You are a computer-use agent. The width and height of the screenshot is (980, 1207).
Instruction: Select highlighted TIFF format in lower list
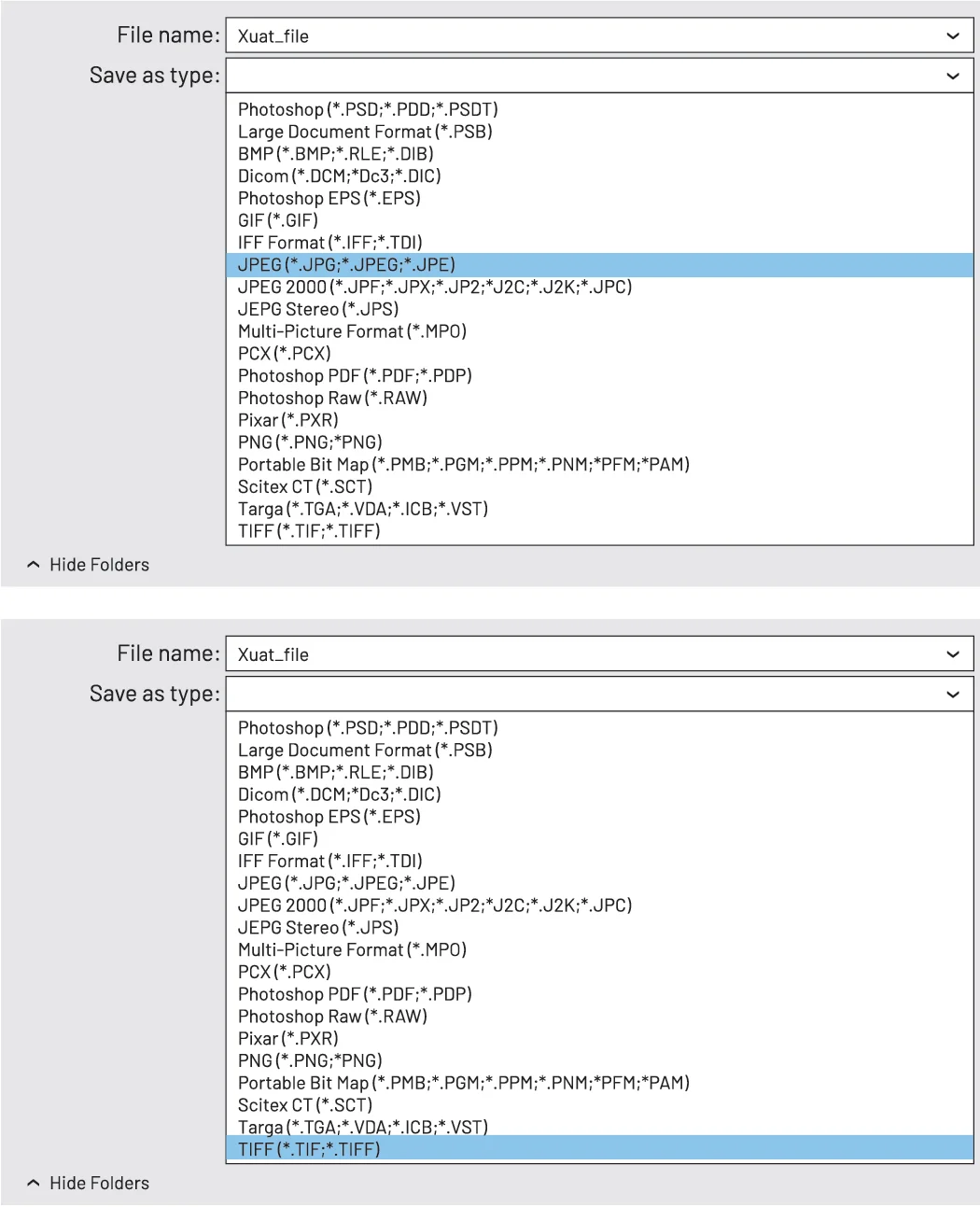599,1149
